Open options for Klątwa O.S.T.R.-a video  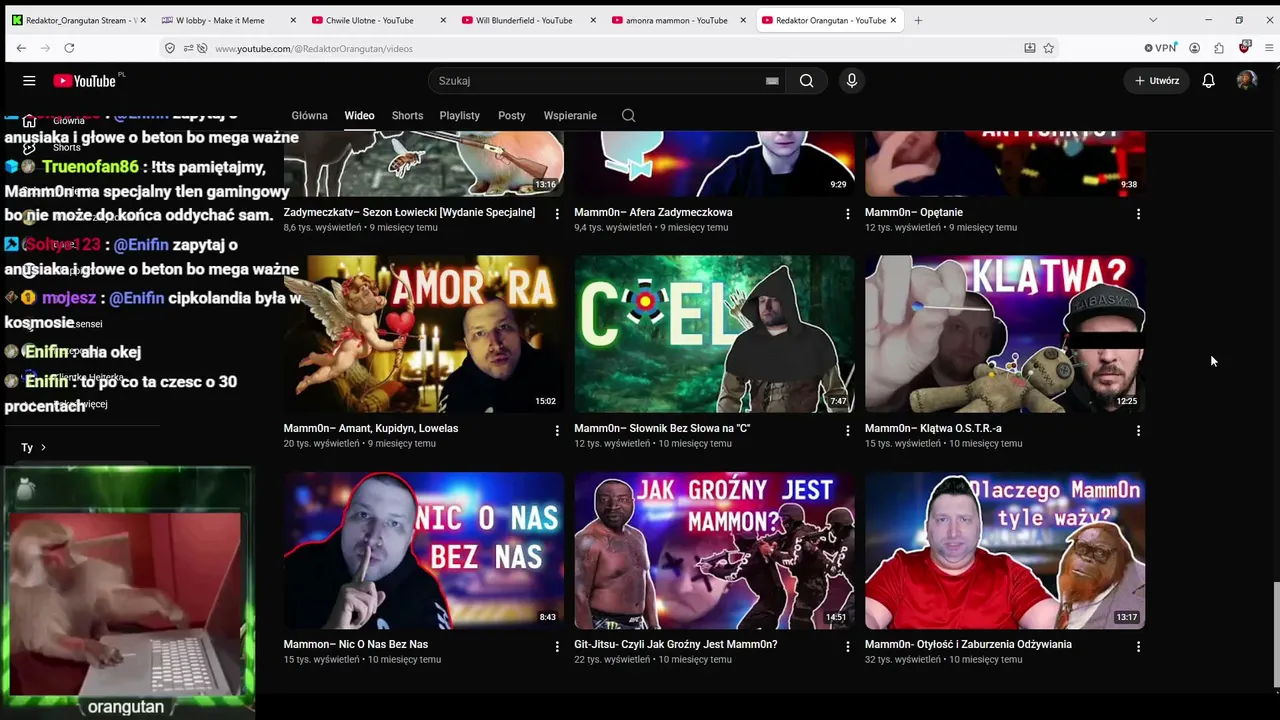(1138, 430)
